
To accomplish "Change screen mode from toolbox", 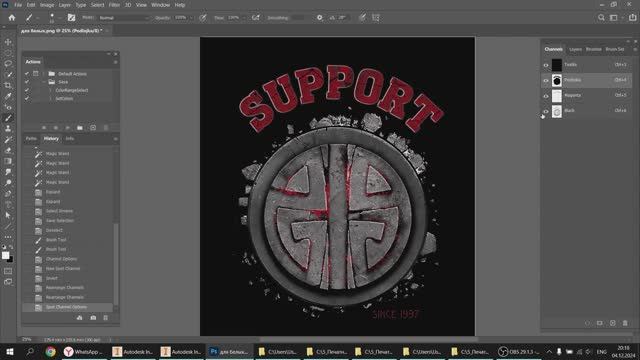I will tap(8, 282).
